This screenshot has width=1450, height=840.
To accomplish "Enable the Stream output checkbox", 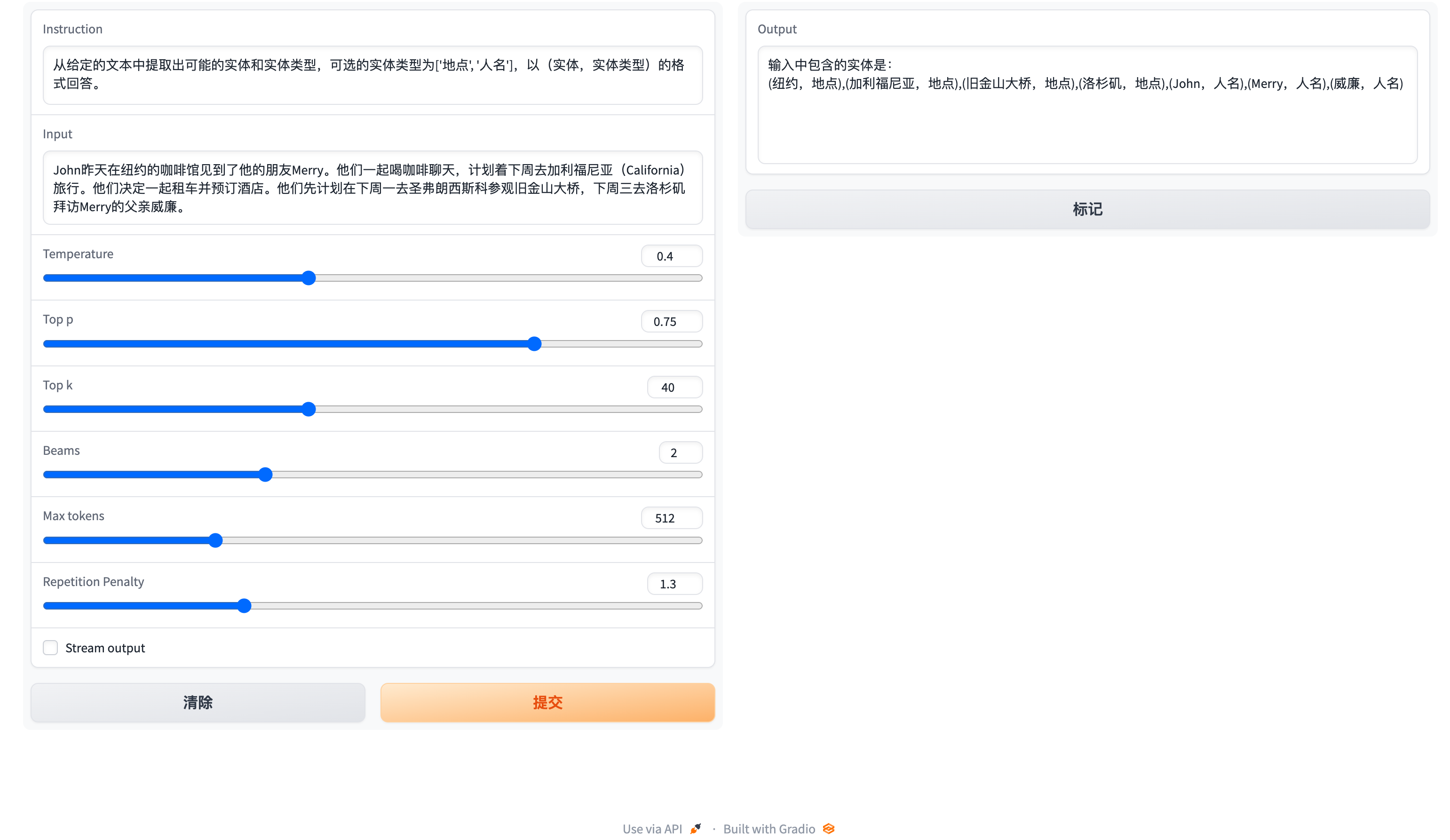I will click(x=51, y=648).
